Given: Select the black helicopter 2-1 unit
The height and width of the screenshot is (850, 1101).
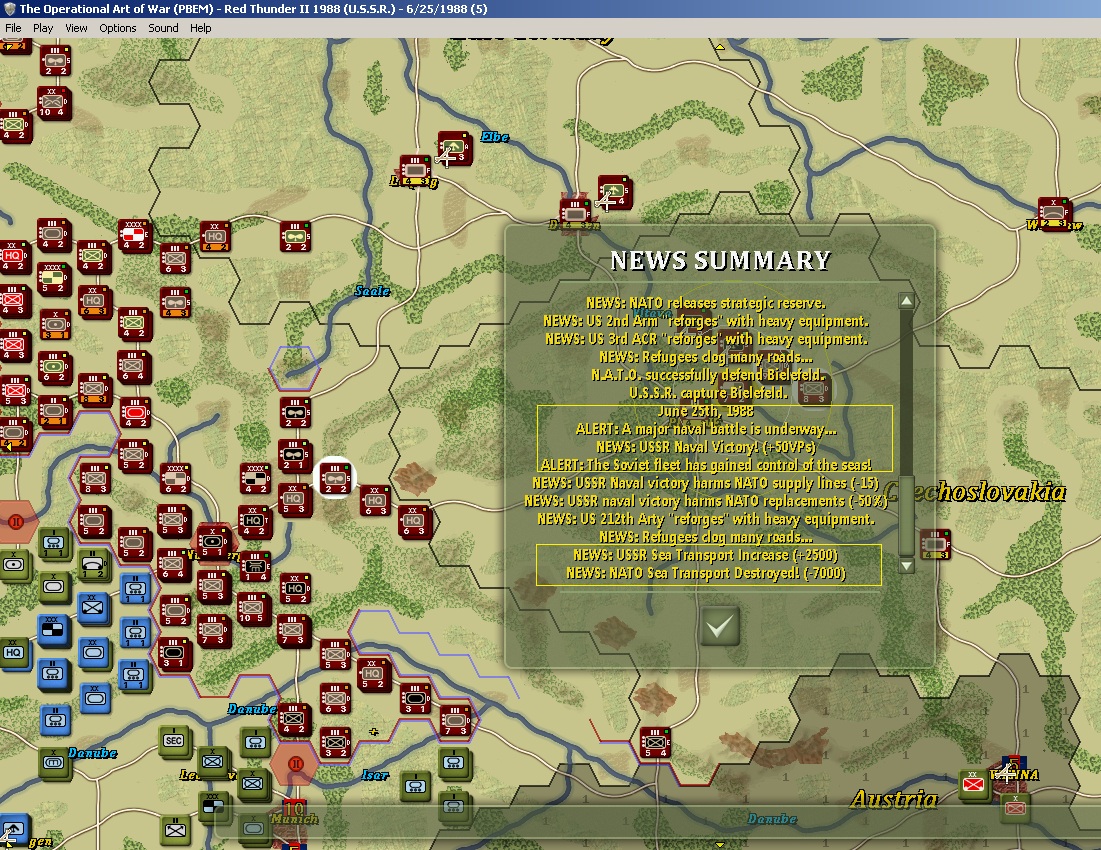Looking at the screenshot, I should (x=294, y=456).
